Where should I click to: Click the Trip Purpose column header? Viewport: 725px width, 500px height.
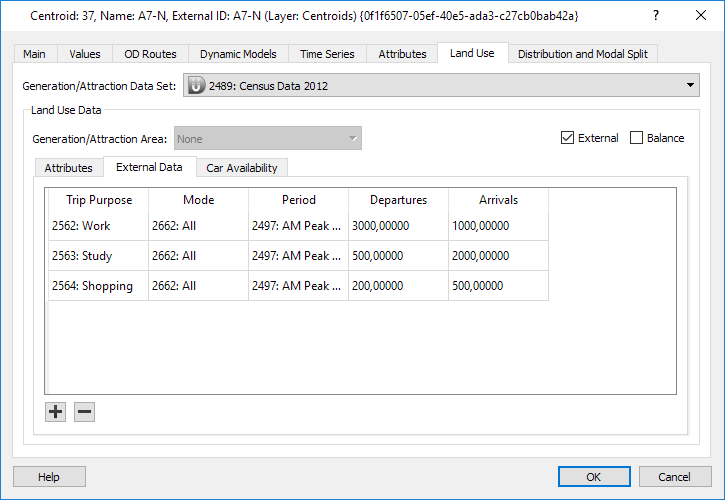[99, 200]
